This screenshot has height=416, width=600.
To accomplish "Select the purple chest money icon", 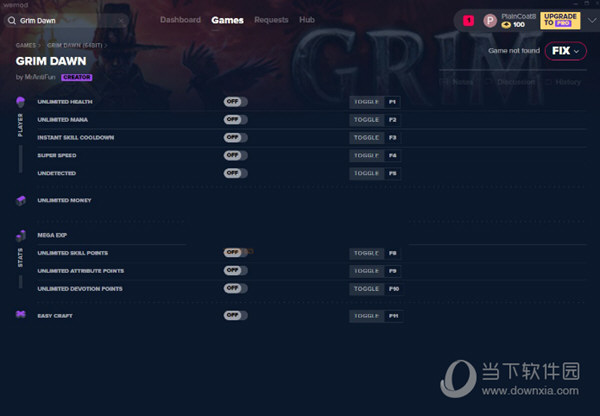I will pyautogui.click(x=21, y=200).
